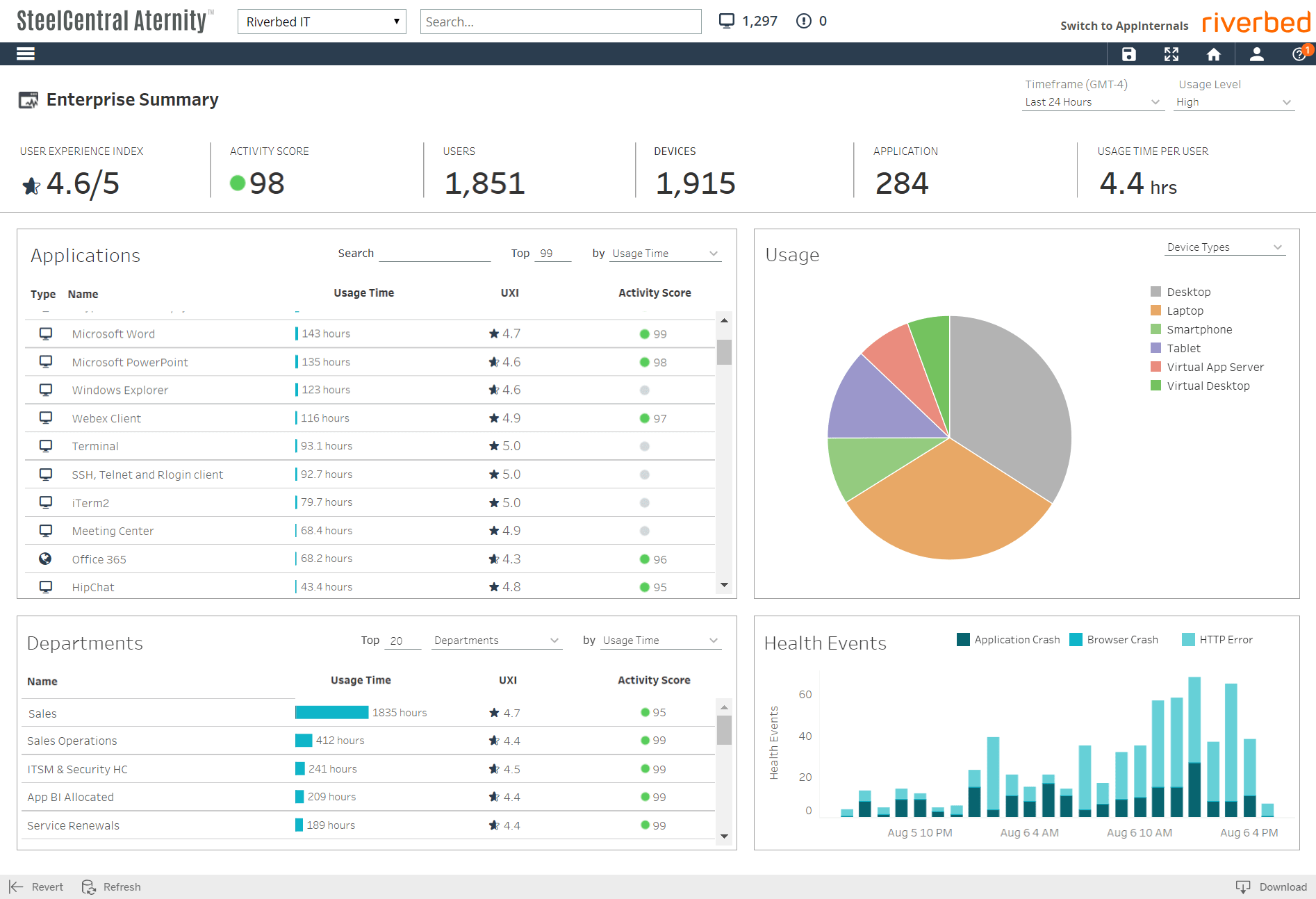Click the green Activity Score indicator dot
The height and width of the screenshot is (899, 1316).
click(x=238, y=183)
